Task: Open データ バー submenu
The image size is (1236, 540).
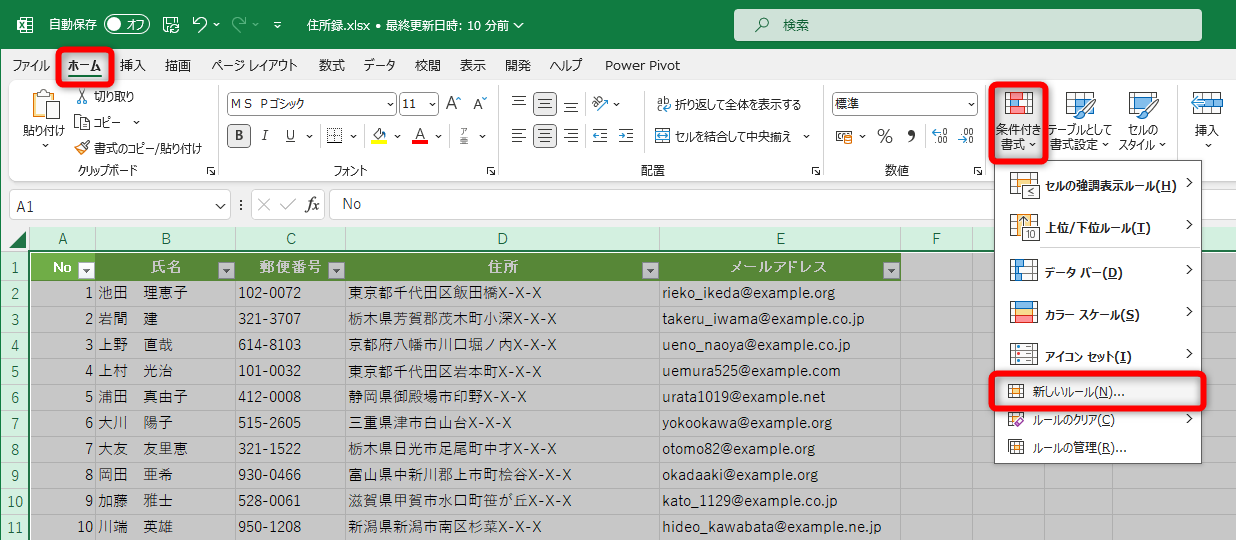Action: pos(1098,272)
